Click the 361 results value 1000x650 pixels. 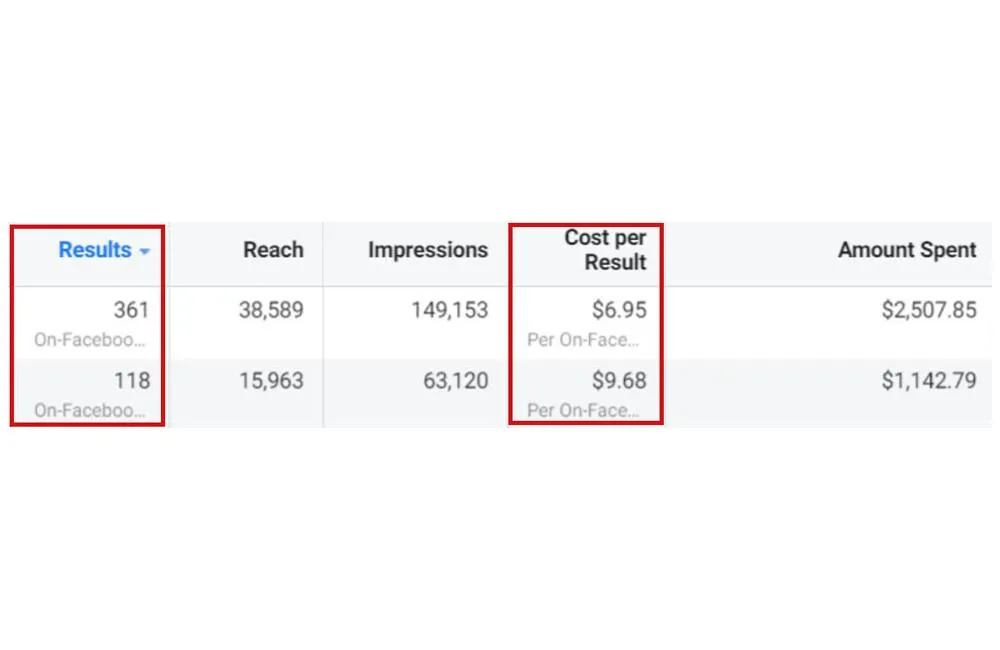(131, 310)
